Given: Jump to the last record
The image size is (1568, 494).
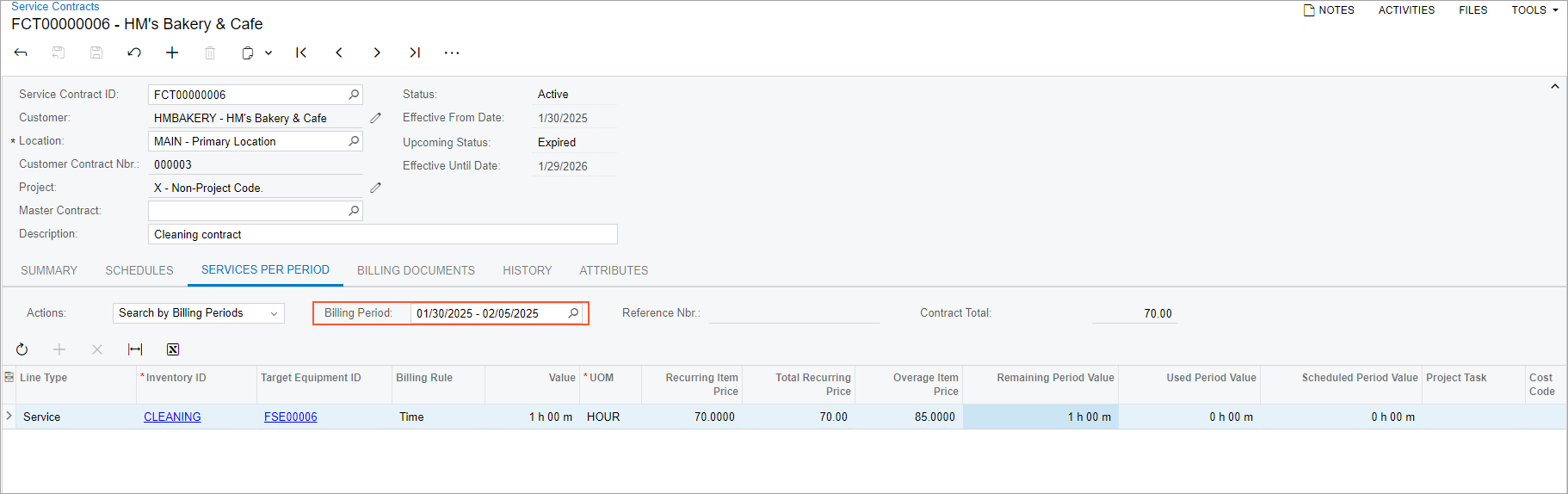Looking at the screenshot, I should click(415, 52).
